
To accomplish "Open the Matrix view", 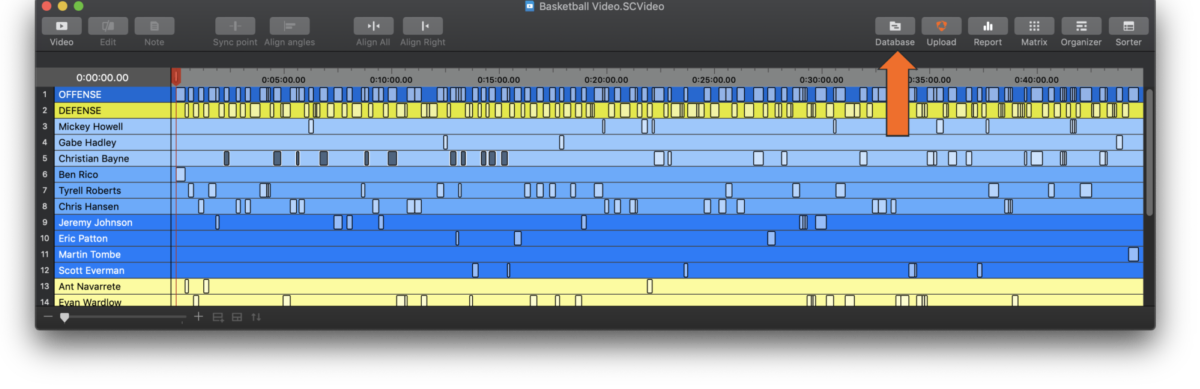I will (1035, 26).
